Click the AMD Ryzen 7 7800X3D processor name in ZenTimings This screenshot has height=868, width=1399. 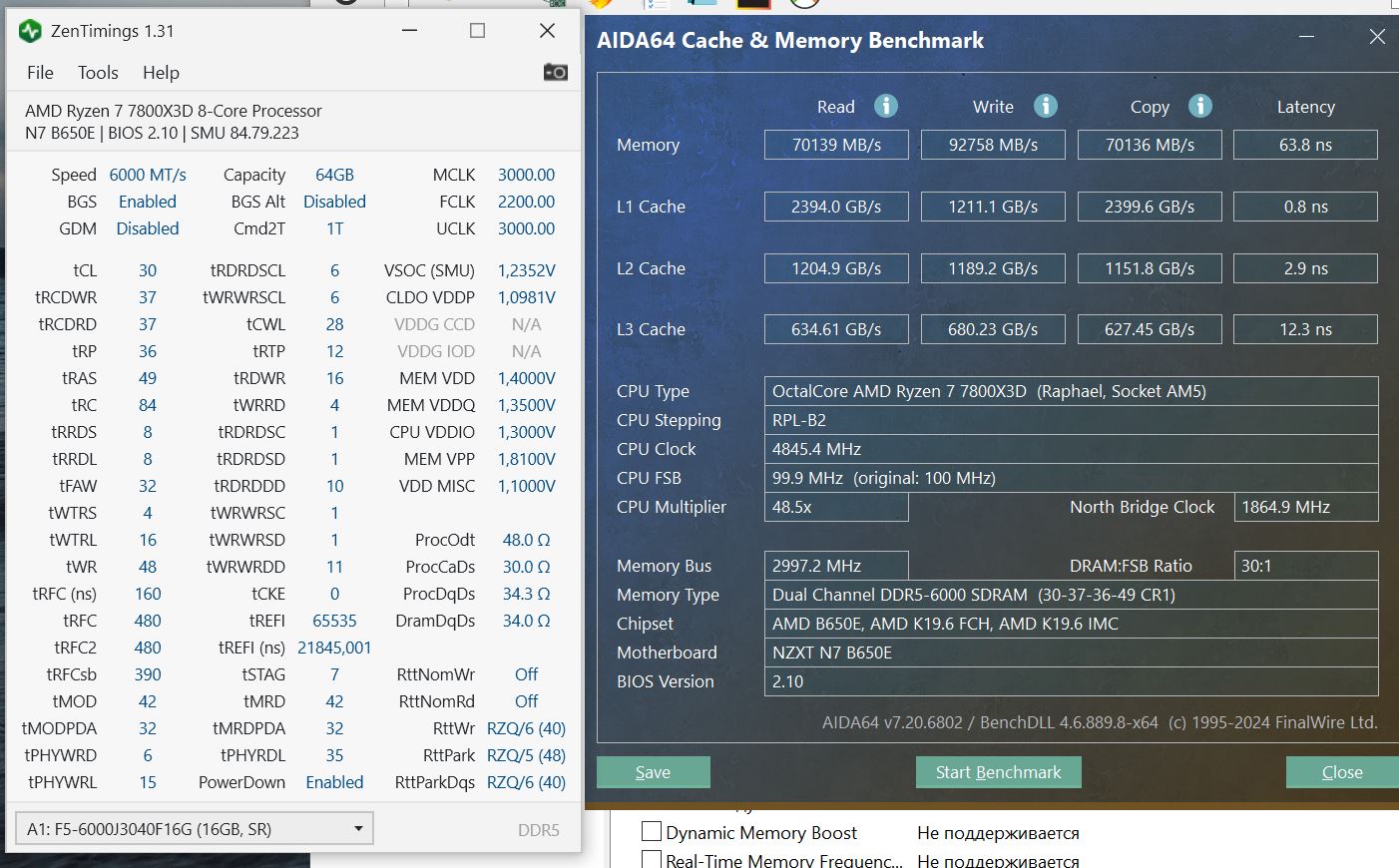click(x=174, y=111)
